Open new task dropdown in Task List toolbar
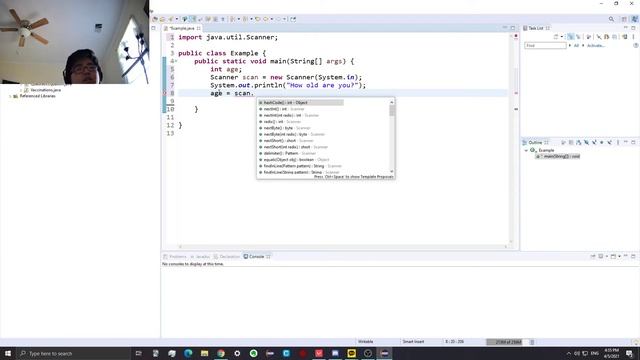 [562, 37]
